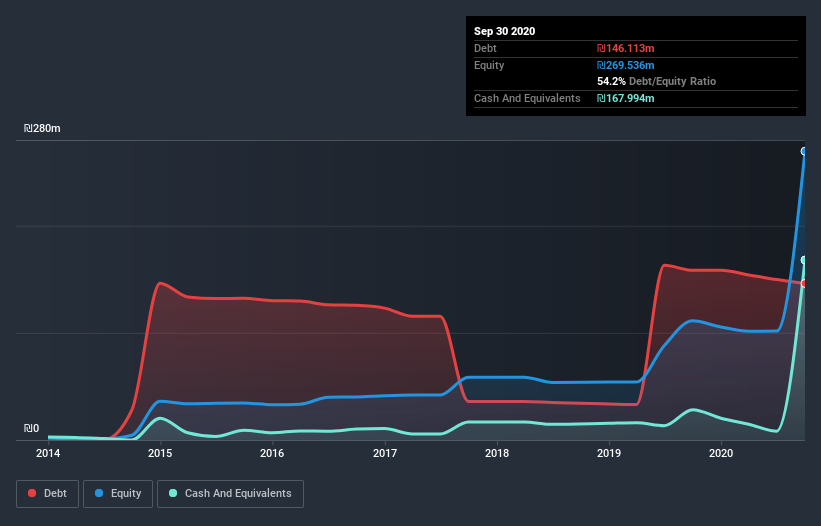This screenshot has height=526, width=821.
Task: Click the ₪0 y-axis label
Action: coord(31,428)
